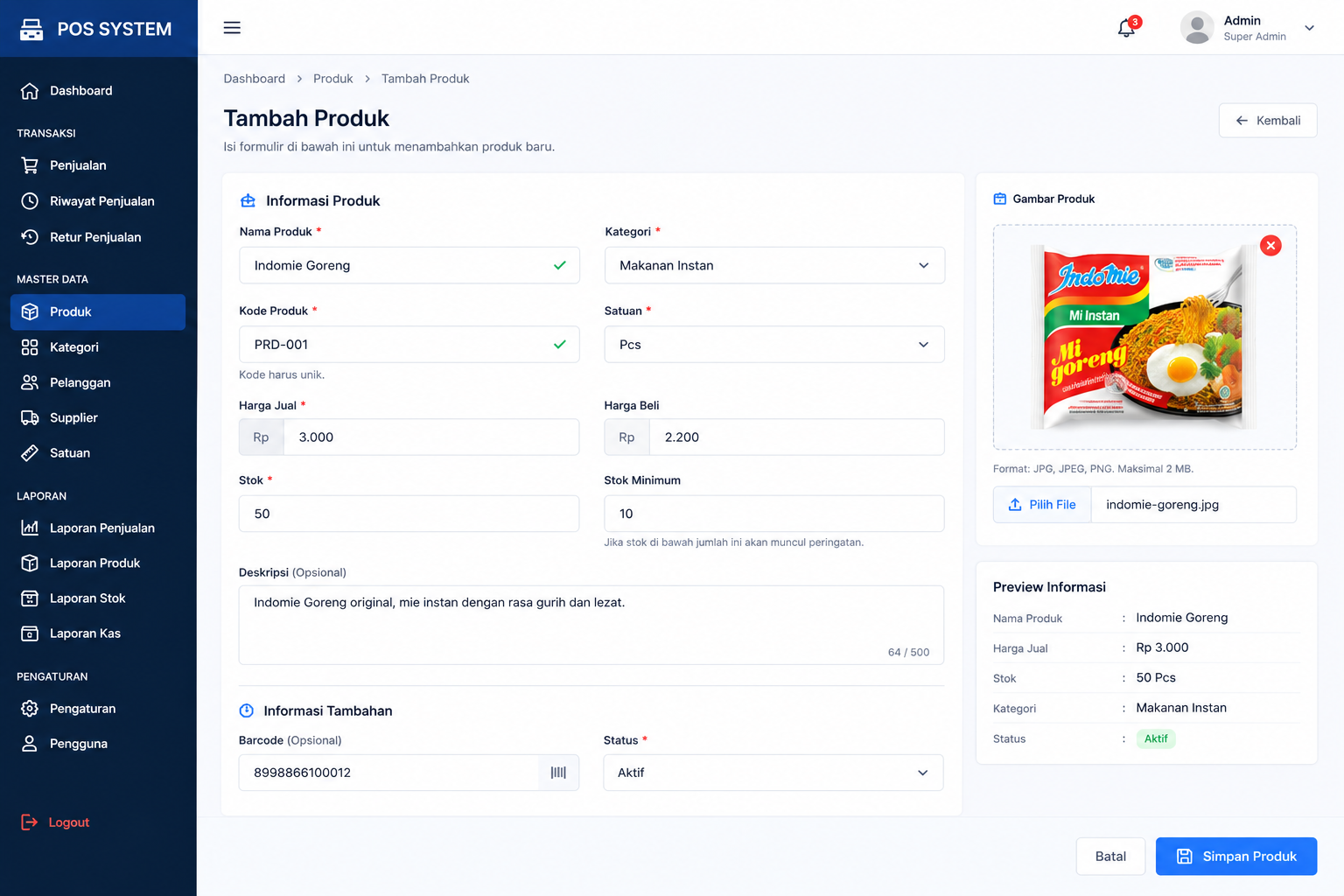
Task: Click the Laporan Penjualan chart icon
Action: 30,528
